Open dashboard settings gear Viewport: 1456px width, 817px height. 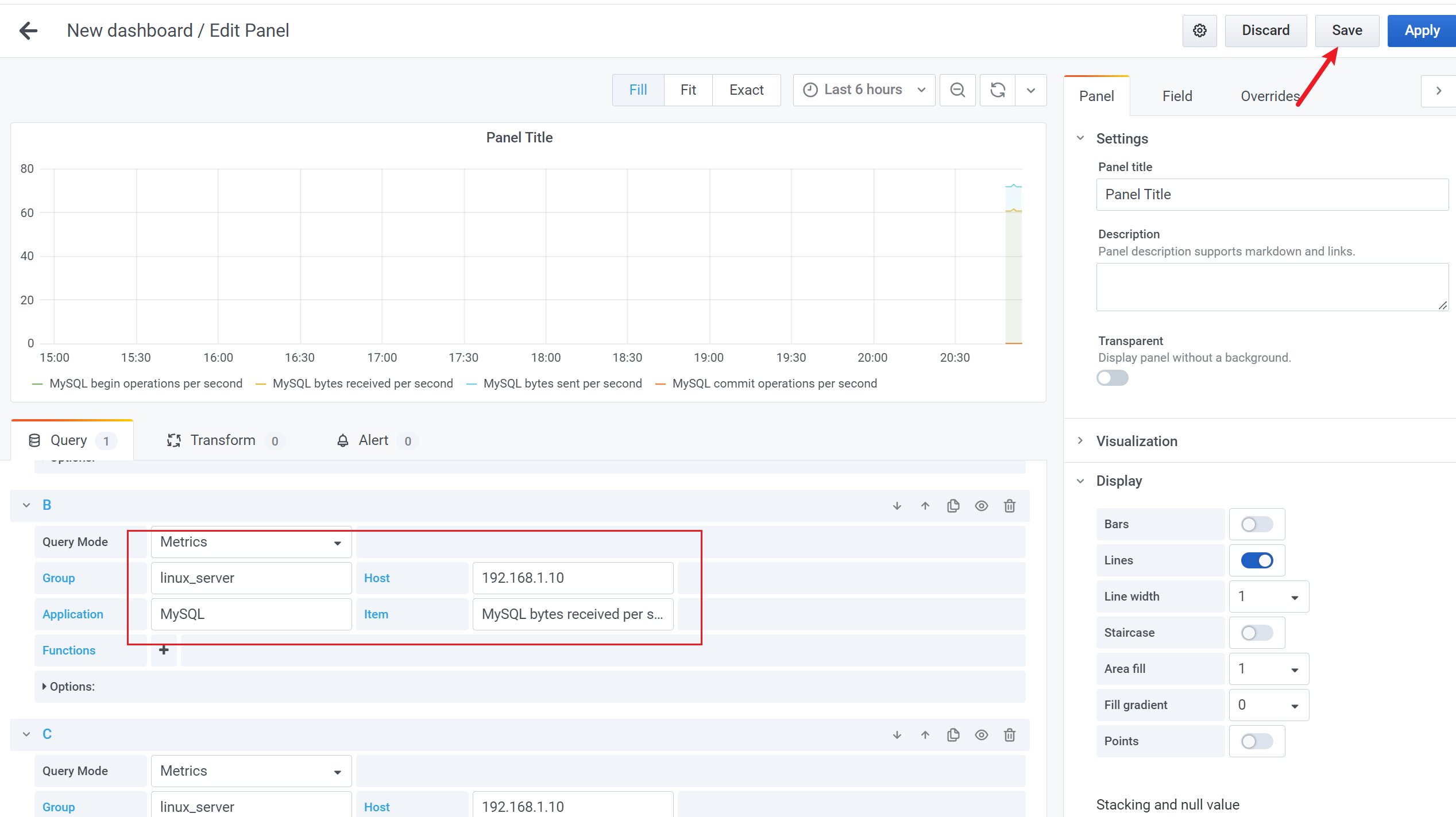click(x=1199, y=30)
